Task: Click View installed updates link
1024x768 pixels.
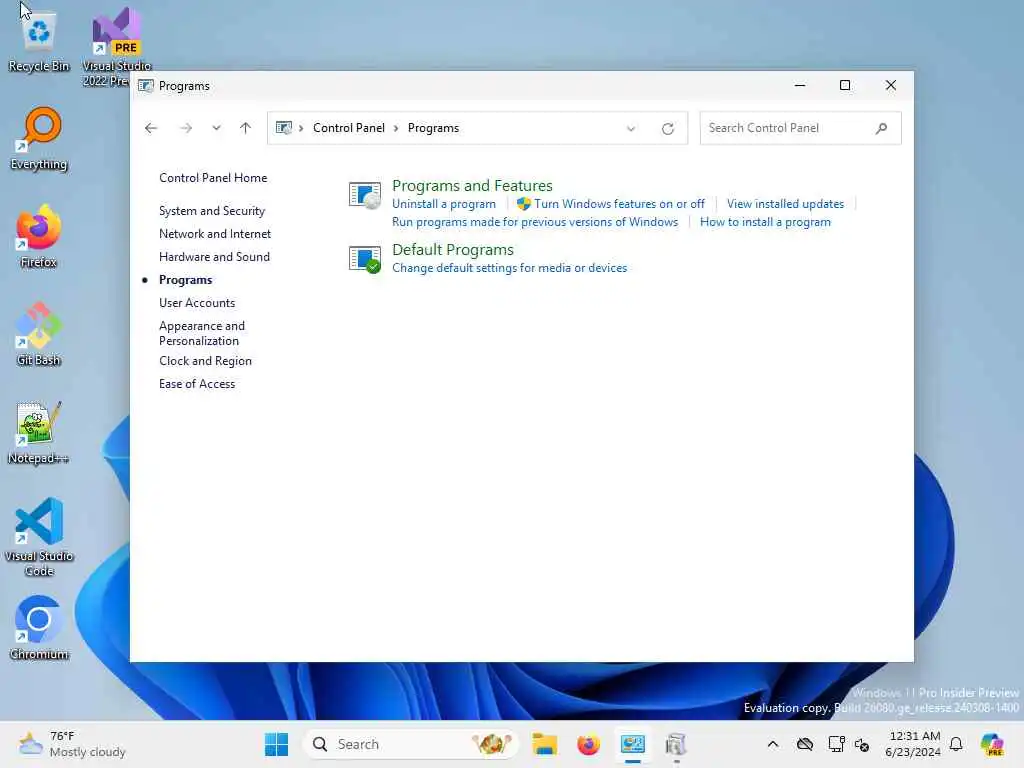Action: coord(785,204)
